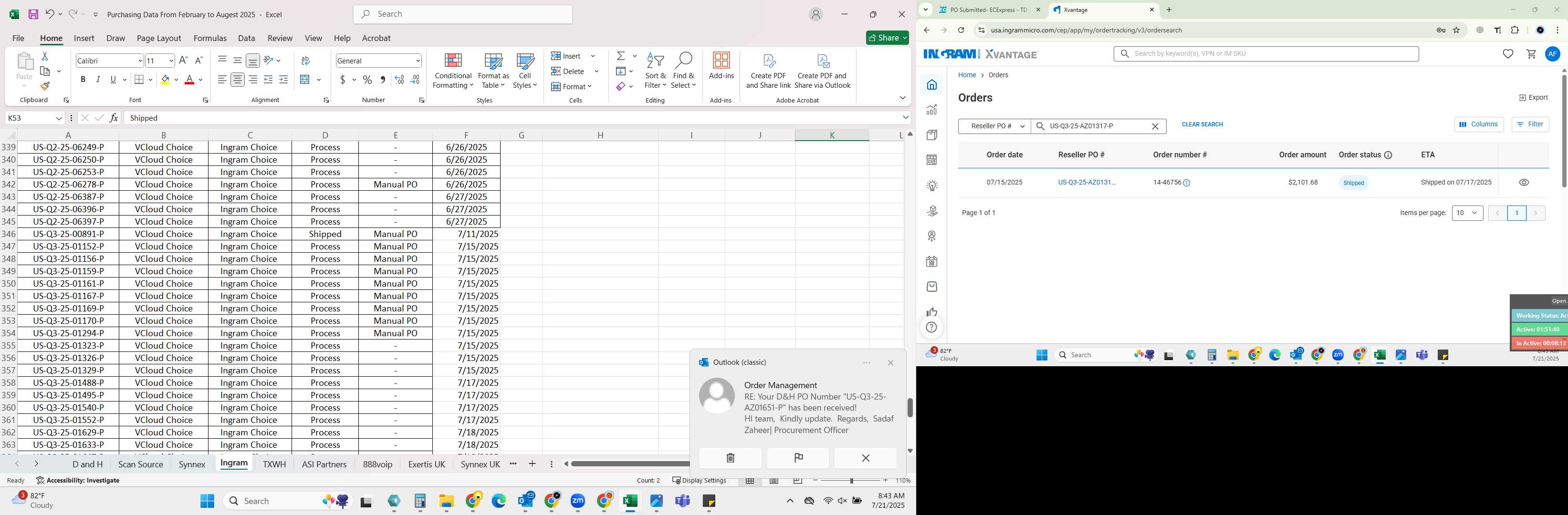This screenshot has width=1568, height=515.
Task: Toggle Bold formatting
Action: click(x=83, y=80)
